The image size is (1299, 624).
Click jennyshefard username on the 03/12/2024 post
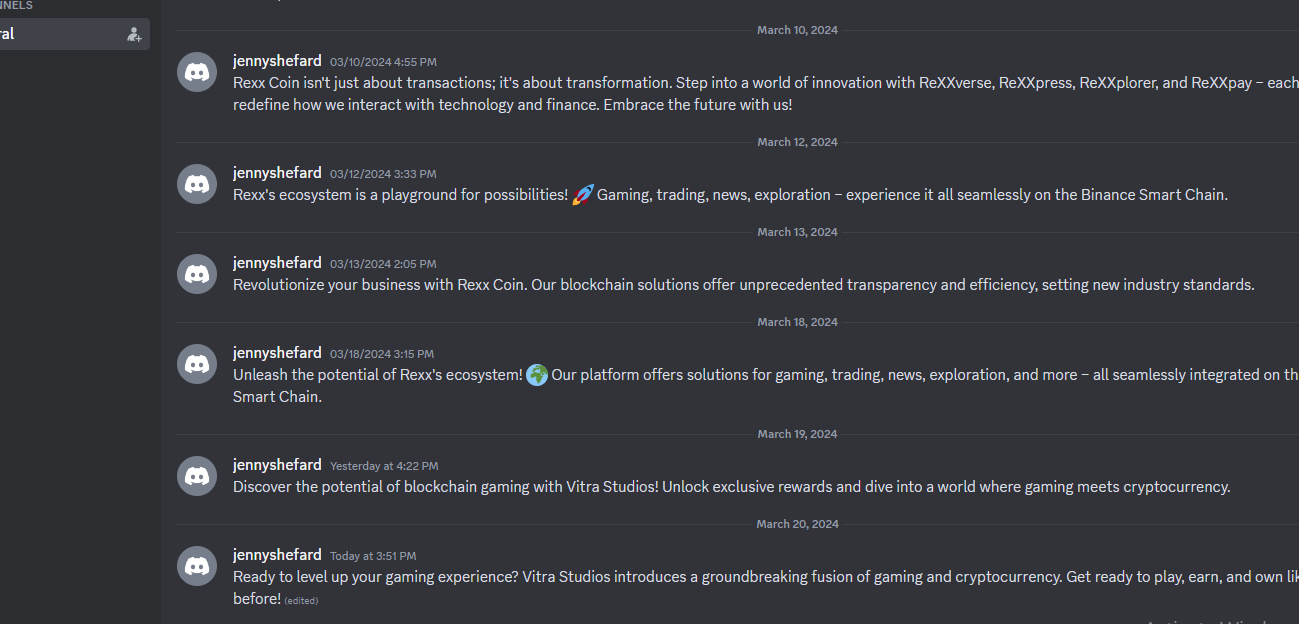[x=277, y=173]
